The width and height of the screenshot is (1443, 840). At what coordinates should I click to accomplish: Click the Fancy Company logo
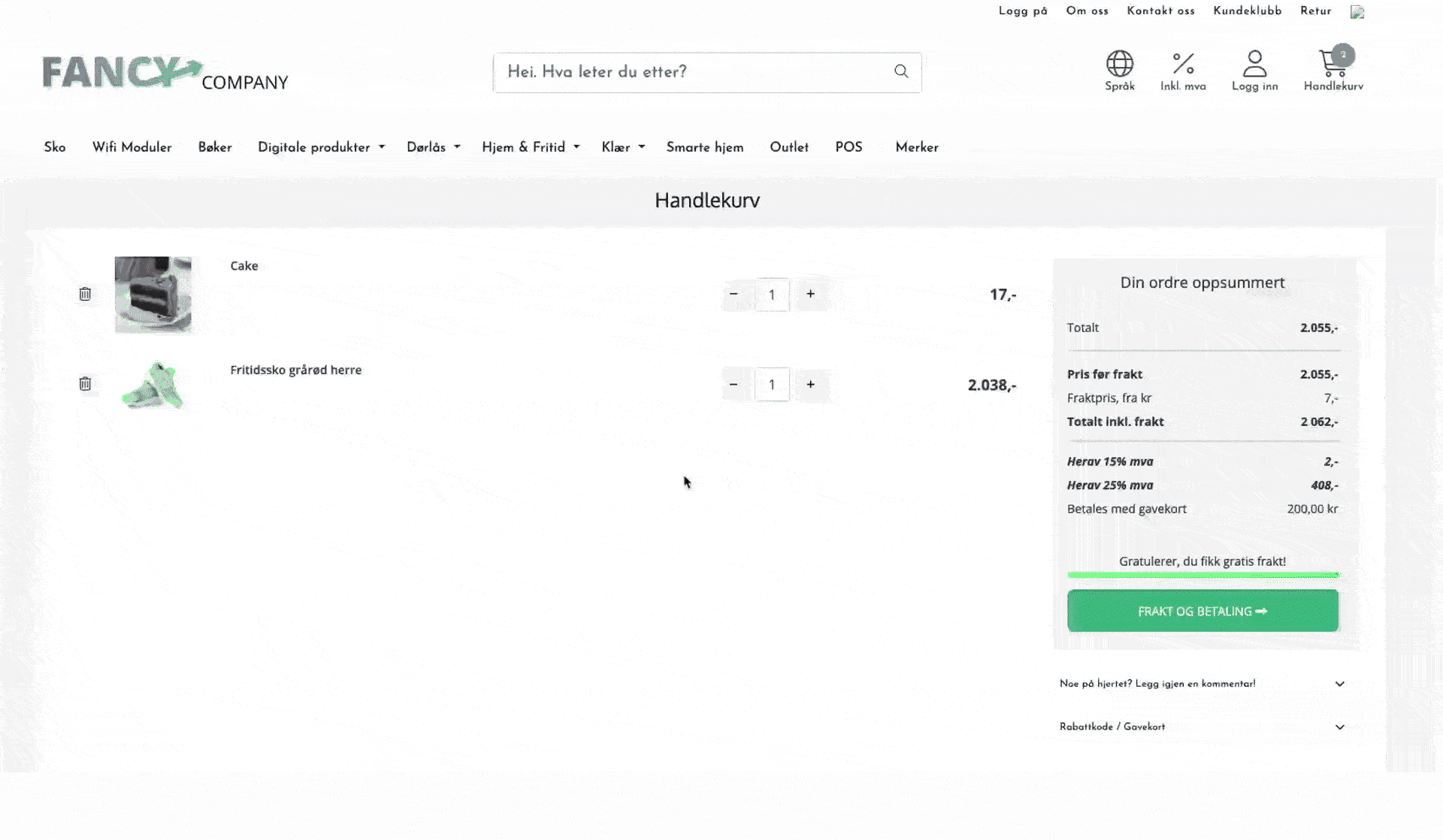pos(165,74)
